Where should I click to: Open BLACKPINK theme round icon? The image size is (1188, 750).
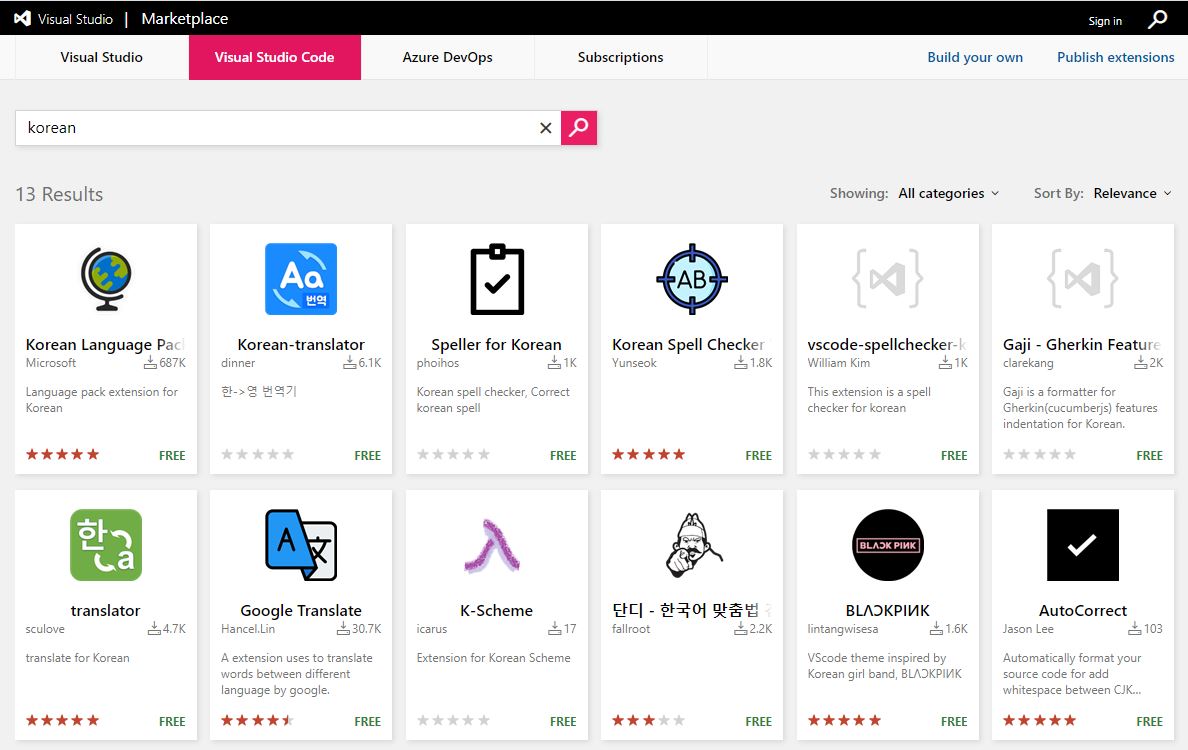tap(888, 545)
